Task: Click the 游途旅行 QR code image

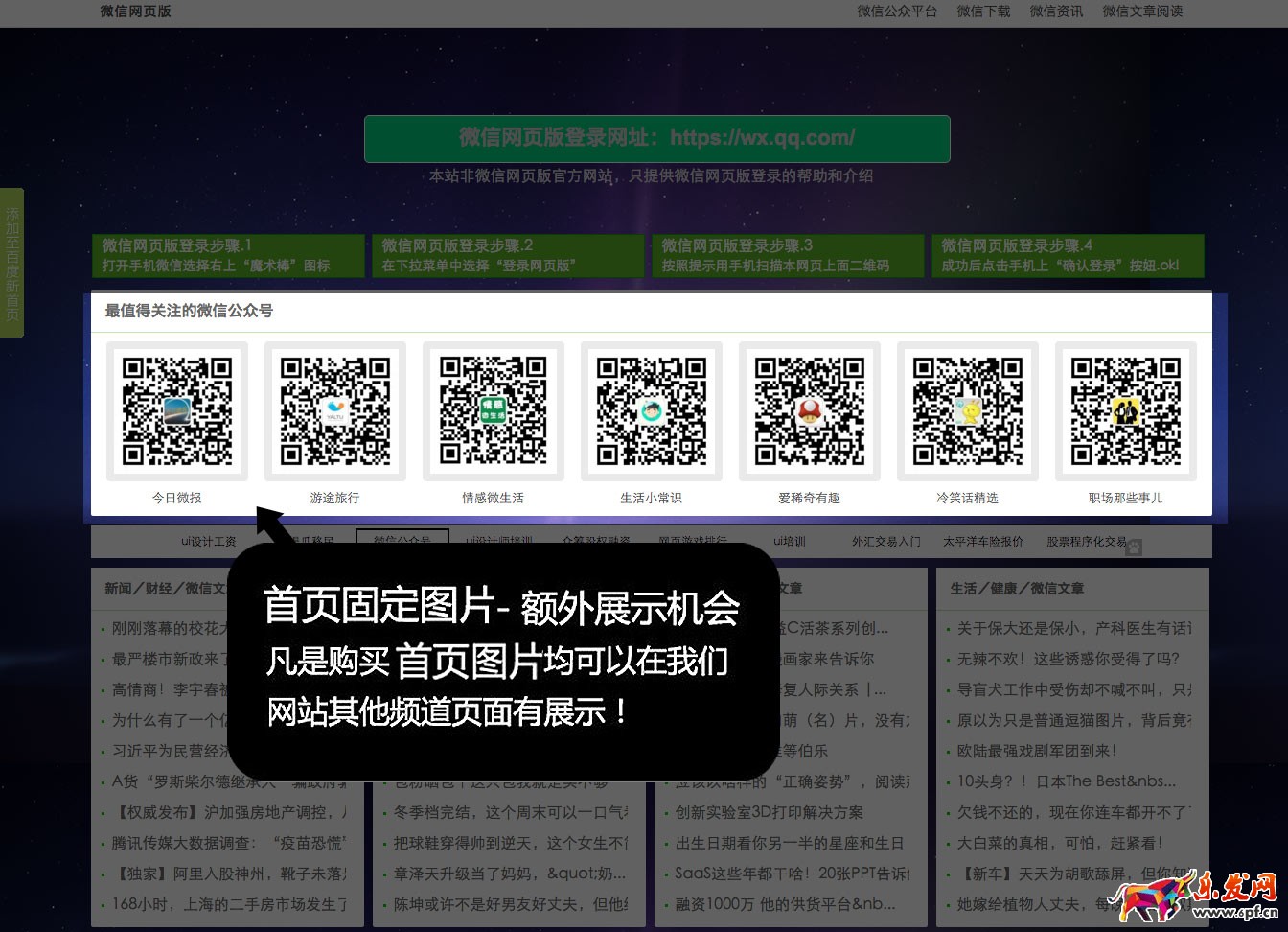Action: [335, 411]
